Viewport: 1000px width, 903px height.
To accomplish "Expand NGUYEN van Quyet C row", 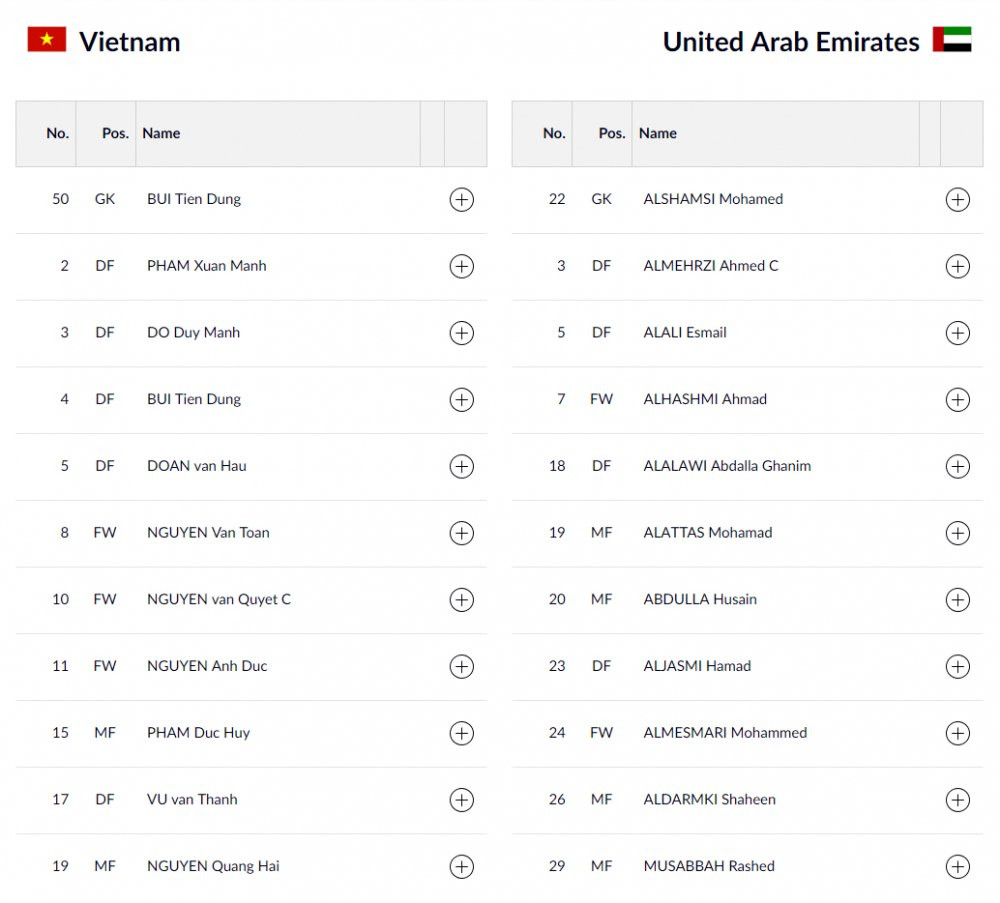I will point(461,600).
